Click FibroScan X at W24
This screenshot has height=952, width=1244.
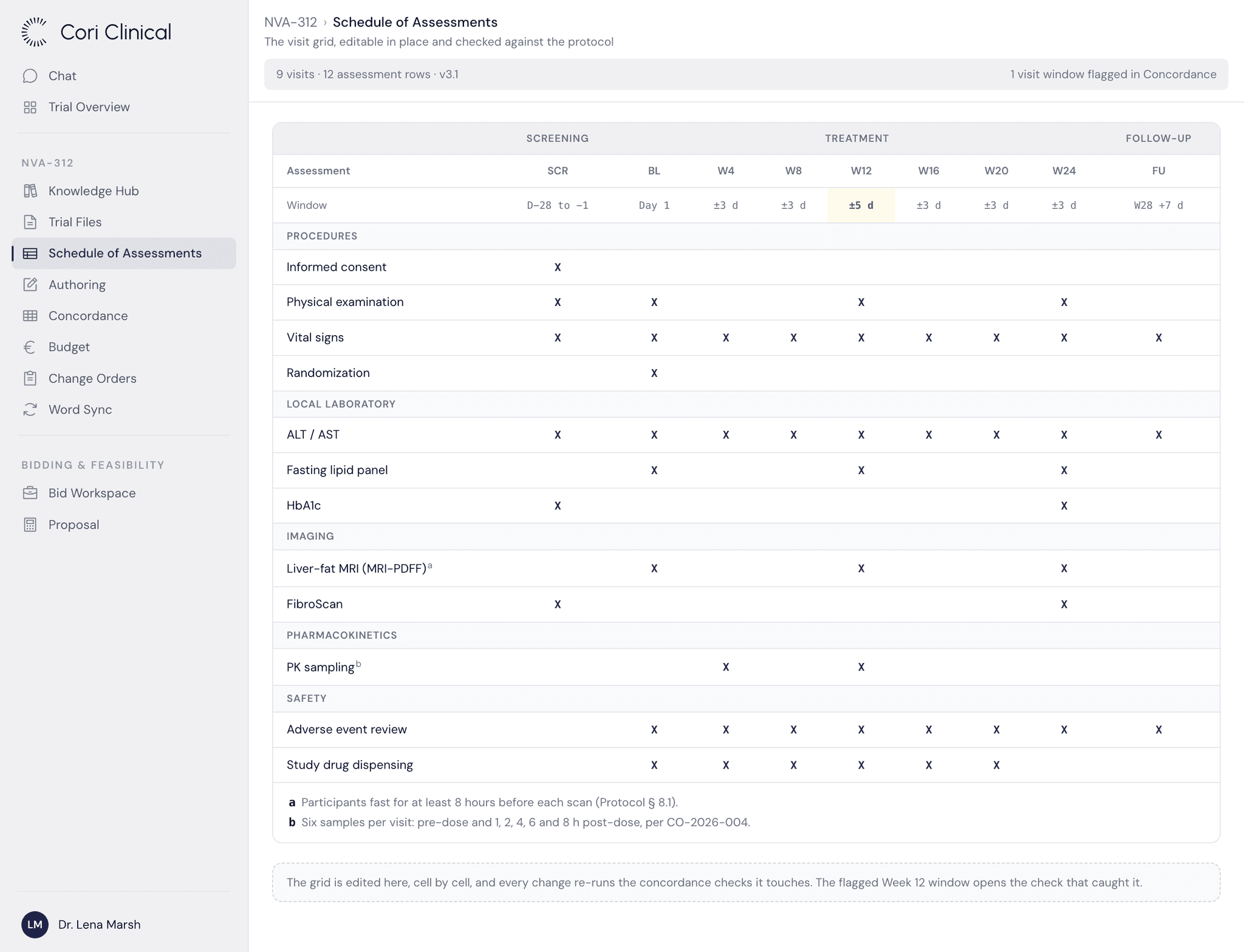point(1064,604)
